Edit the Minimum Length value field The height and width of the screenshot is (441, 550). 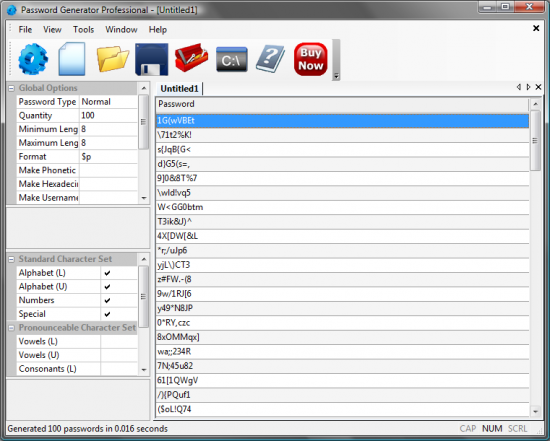coord(108,129)
